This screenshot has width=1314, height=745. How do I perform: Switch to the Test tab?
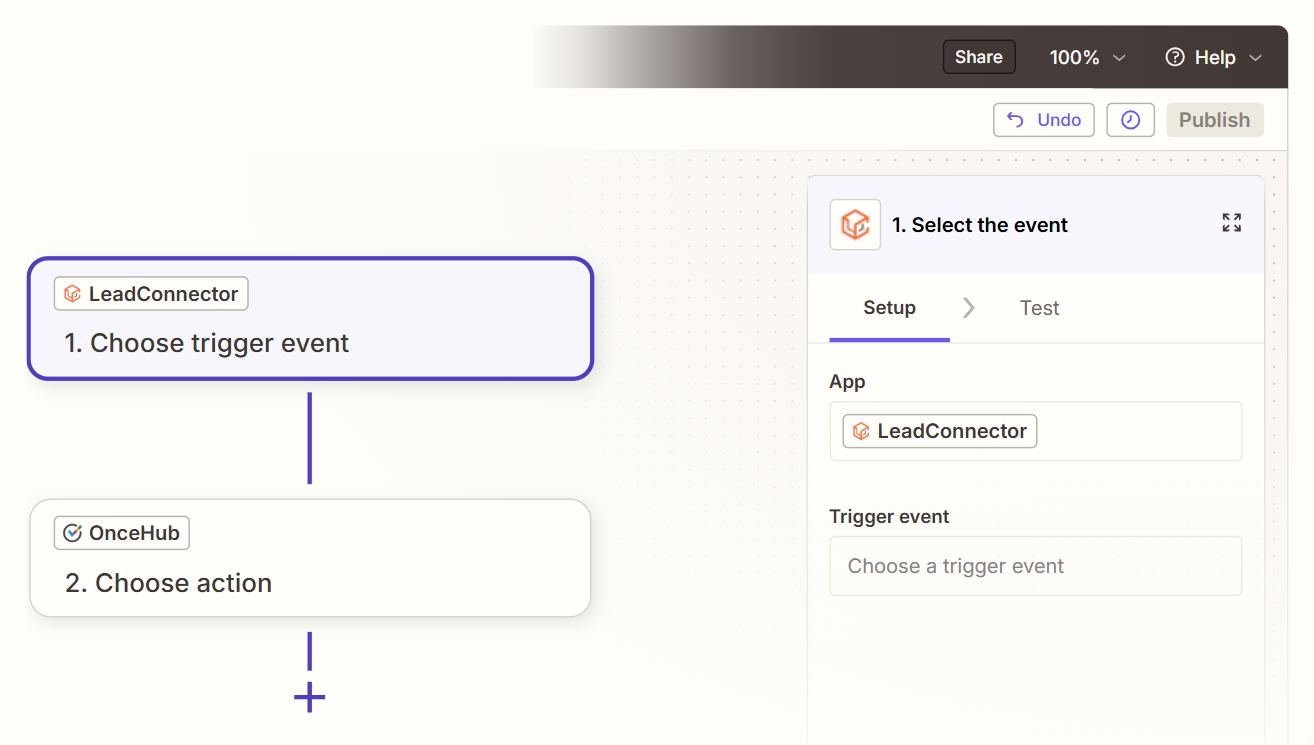point(1039,308)
